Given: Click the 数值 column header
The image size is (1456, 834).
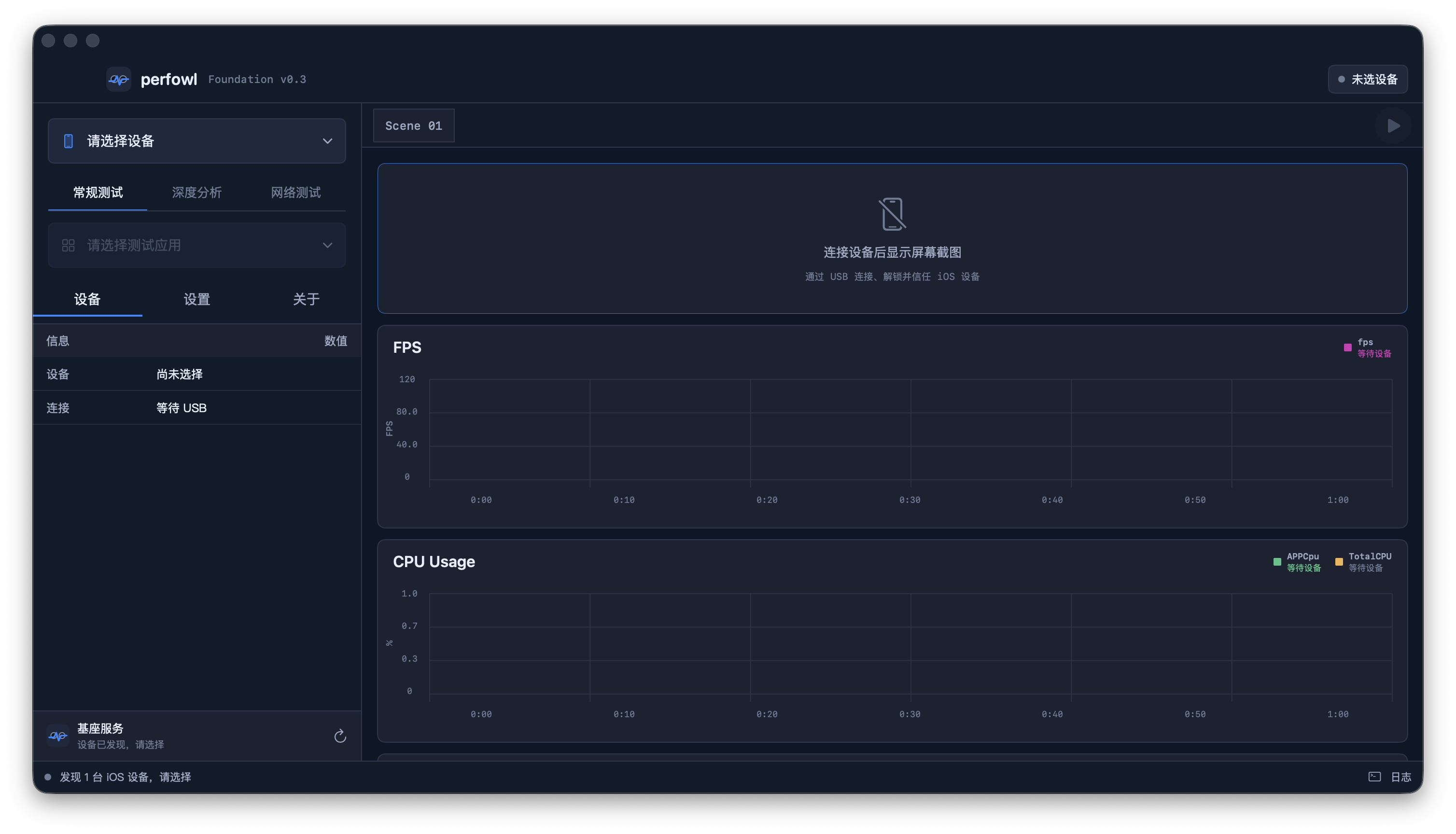Looking at the screenshot, I should click(336, 341).
